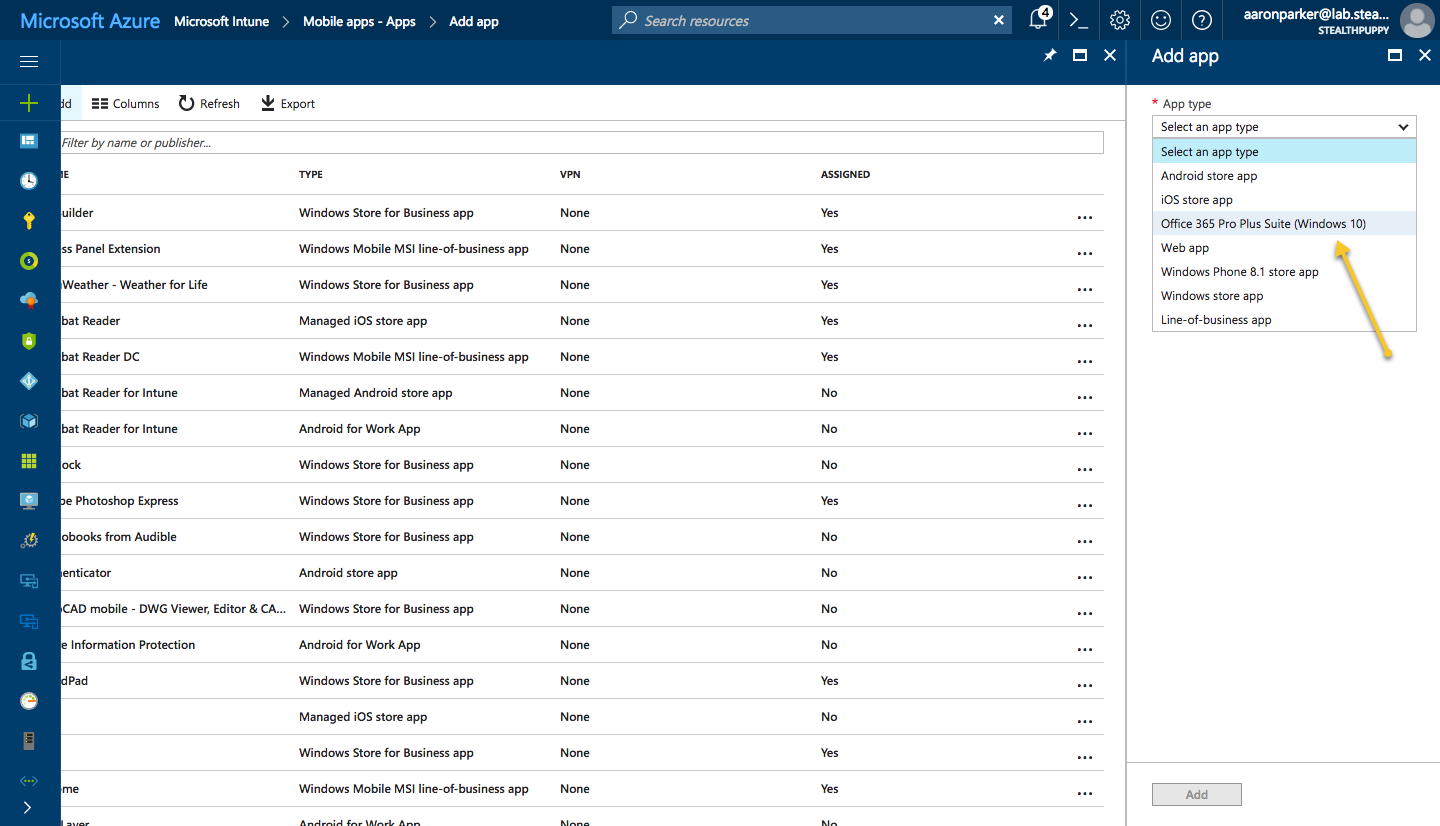
Task: Click Columns in the toolbar
Action: (126, 104)
